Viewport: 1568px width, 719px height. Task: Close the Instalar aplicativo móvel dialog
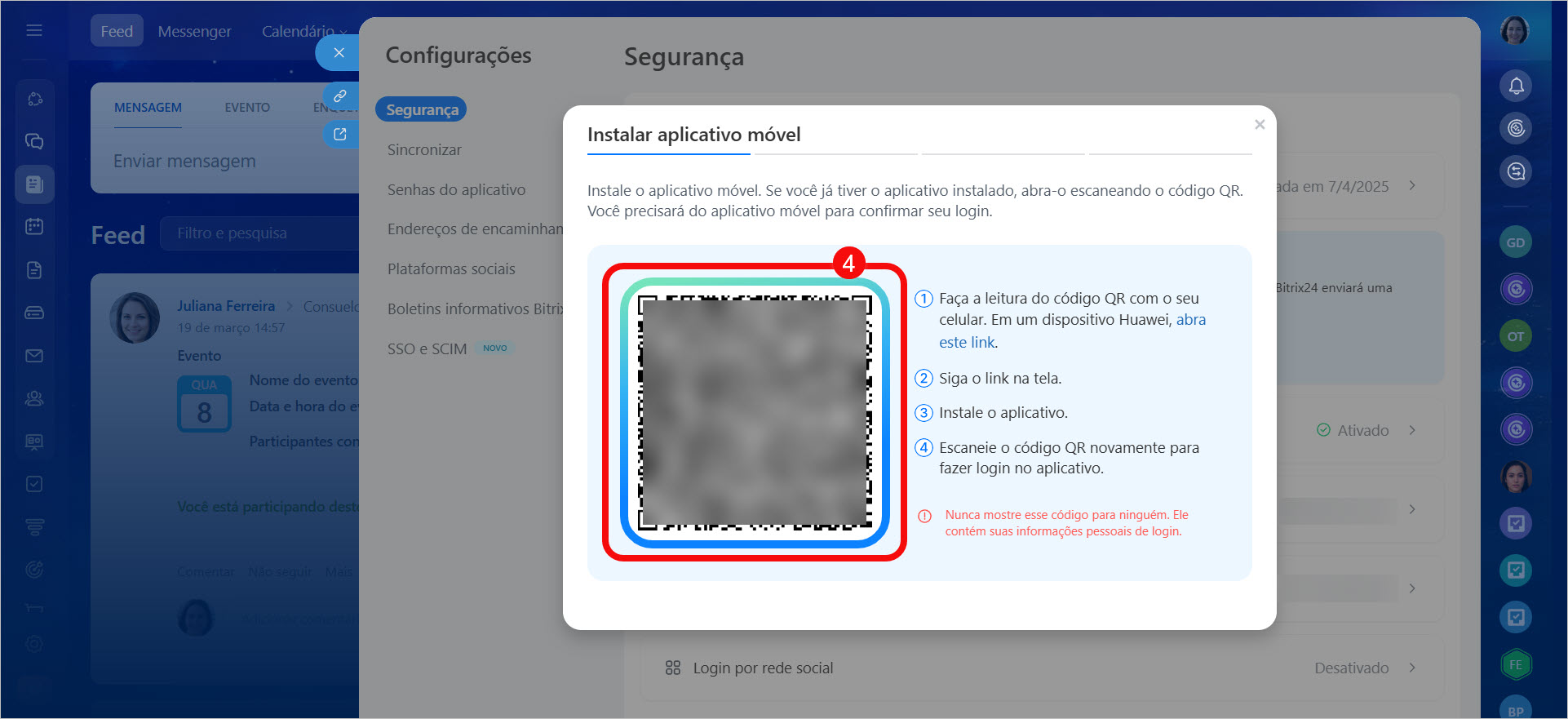[1260, 125]
